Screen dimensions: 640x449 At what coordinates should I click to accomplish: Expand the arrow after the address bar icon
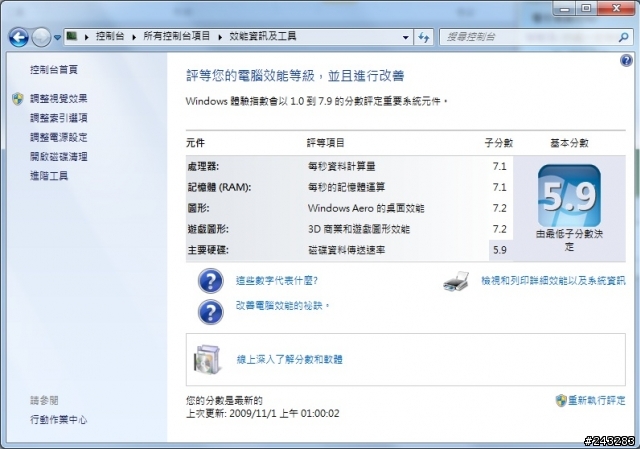pyautogui.click(x=87, y=37)
